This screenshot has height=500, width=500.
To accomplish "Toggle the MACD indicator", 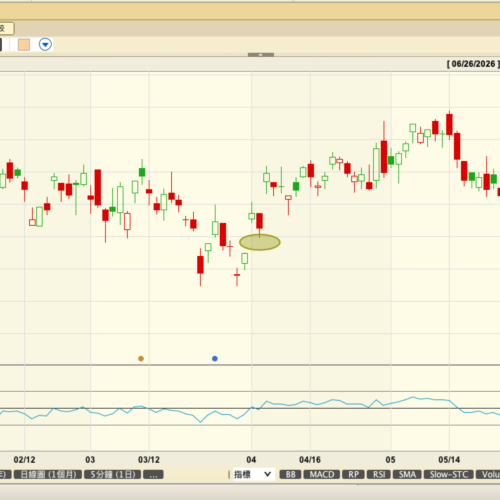I will point(322,474).
